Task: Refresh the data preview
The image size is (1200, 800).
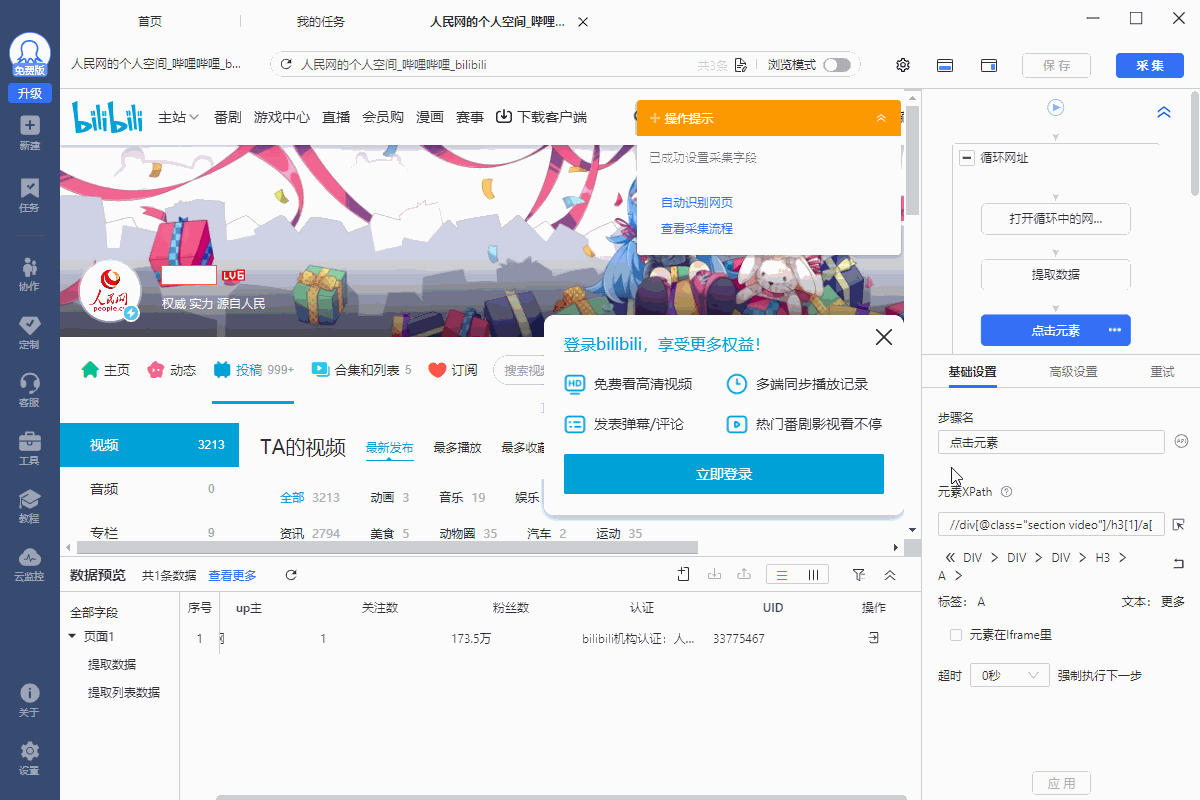Action: pyautogui.click(x=291, y=575)
